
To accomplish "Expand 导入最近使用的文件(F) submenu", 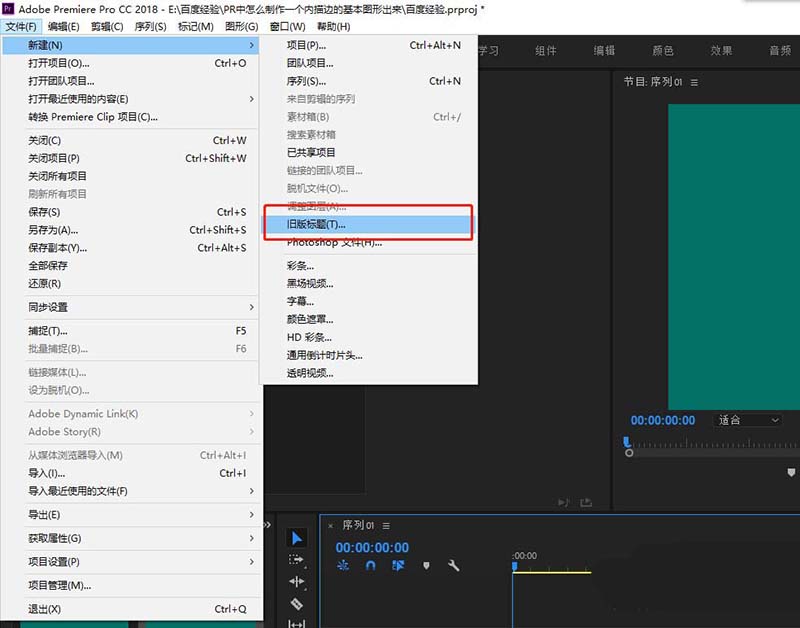I will click(252, 491).
